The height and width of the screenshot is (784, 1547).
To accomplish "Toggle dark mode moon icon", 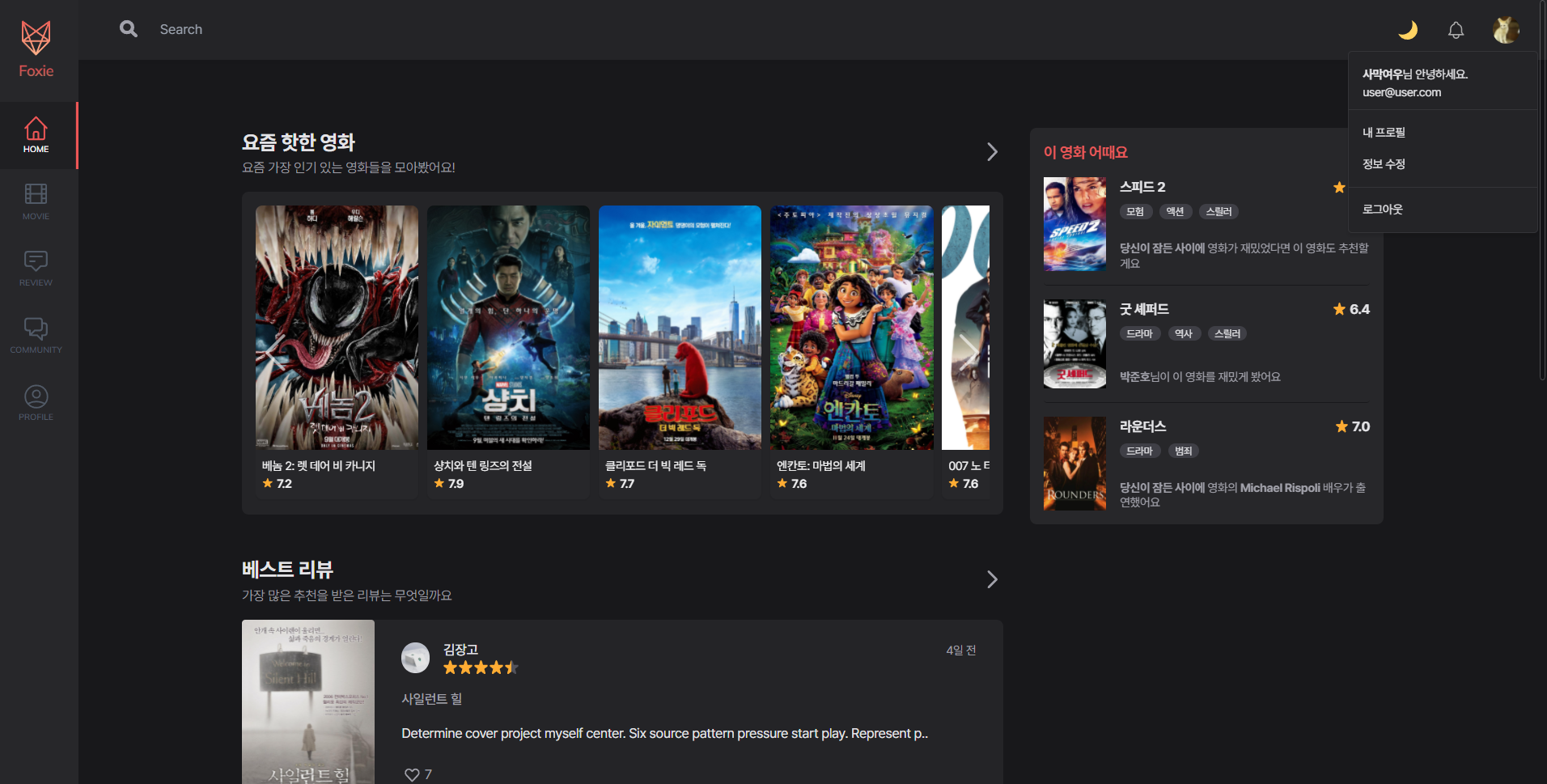I will [x=1408, y=30].
